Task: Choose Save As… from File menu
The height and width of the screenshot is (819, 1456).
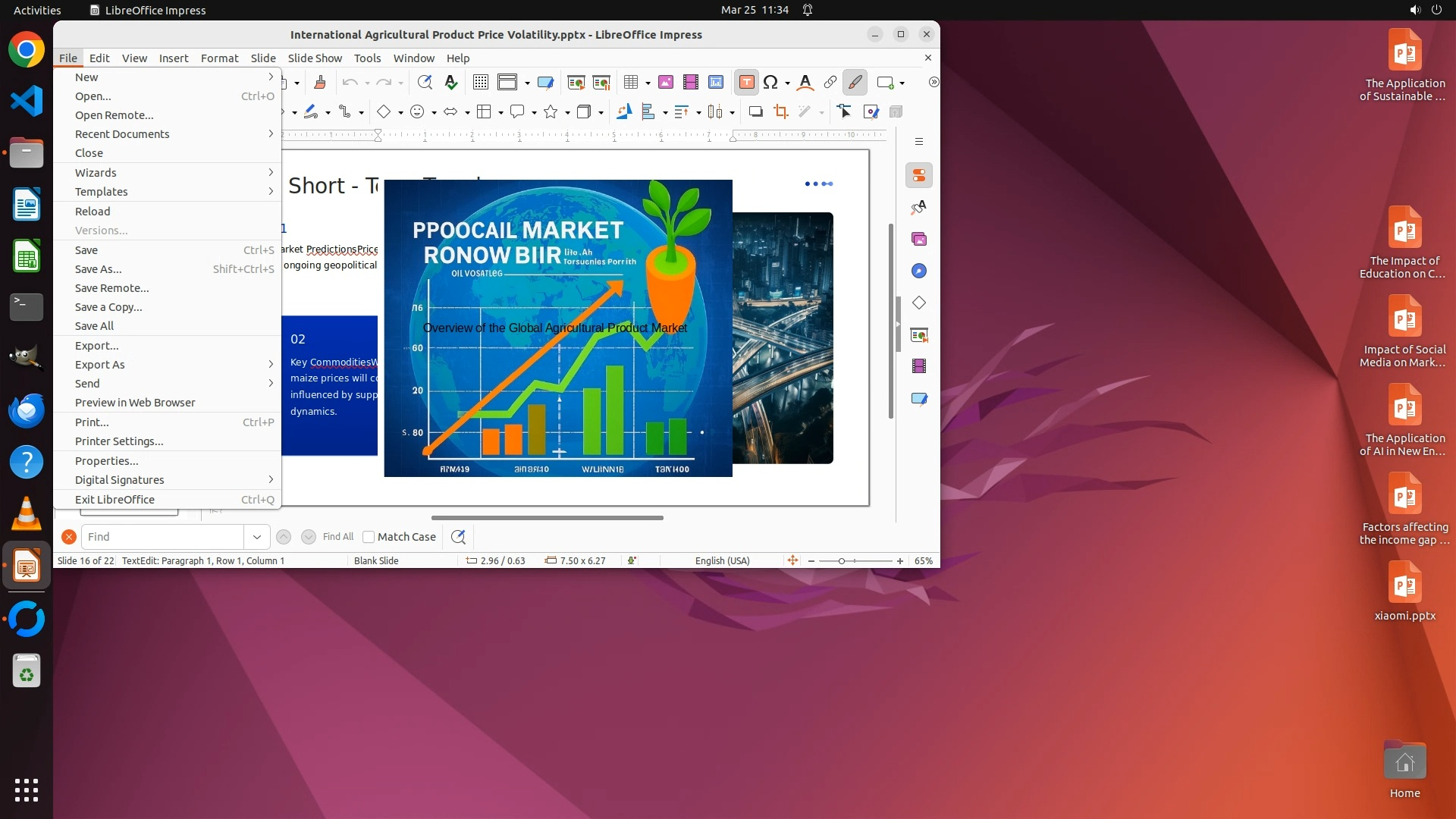Action: point(98,269)
